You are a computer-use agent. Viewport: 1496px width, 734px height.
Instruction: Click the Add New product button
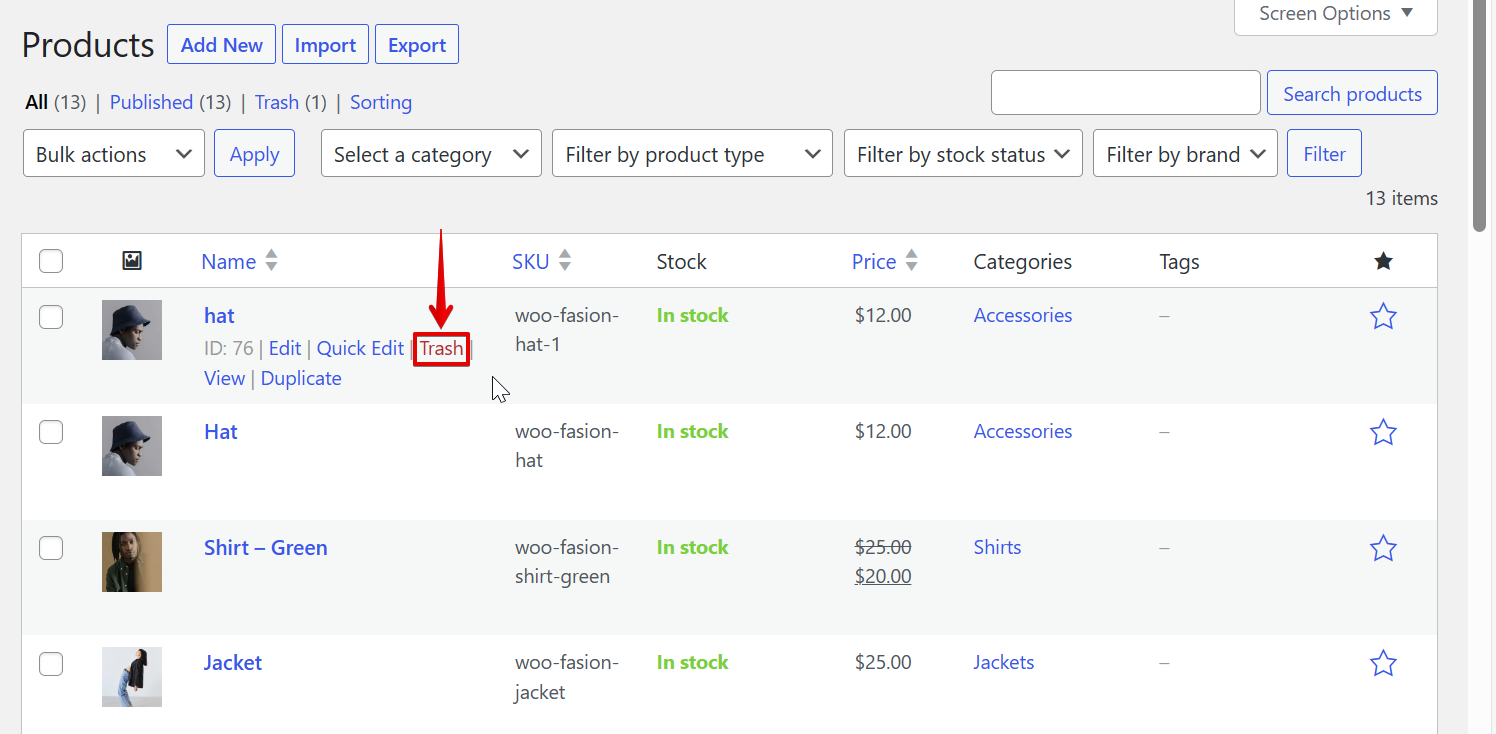[221, 45]
